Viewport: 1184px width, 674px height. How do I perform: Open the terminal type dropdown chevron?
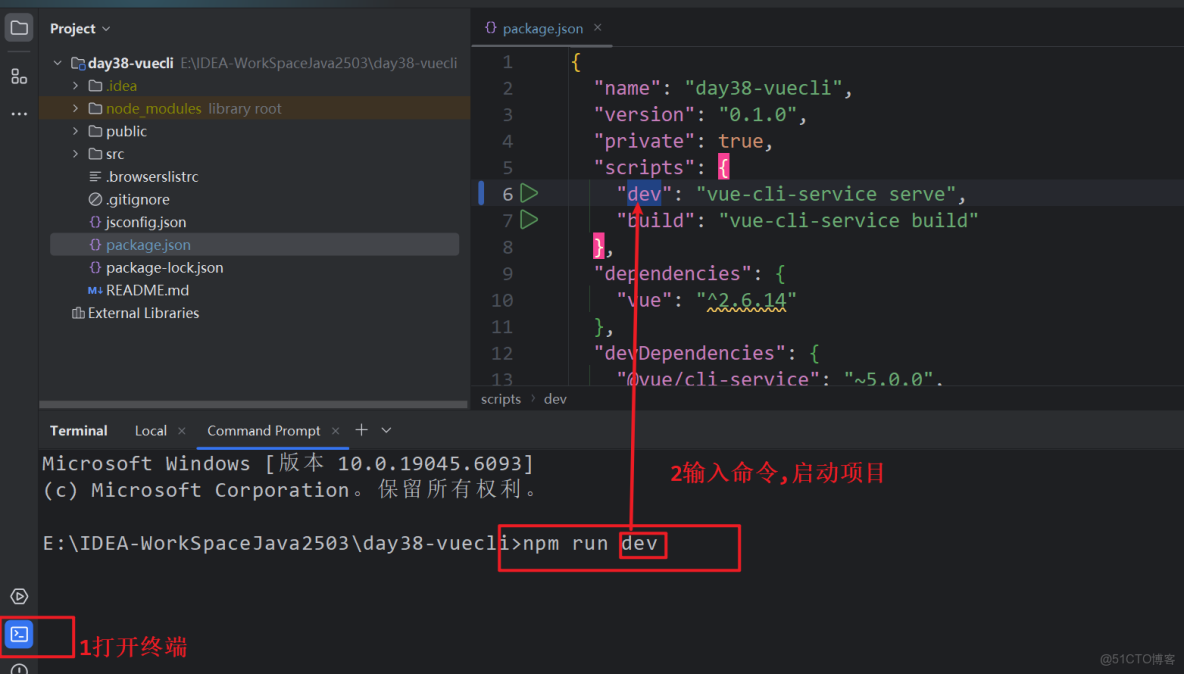[x=385, y=430]
